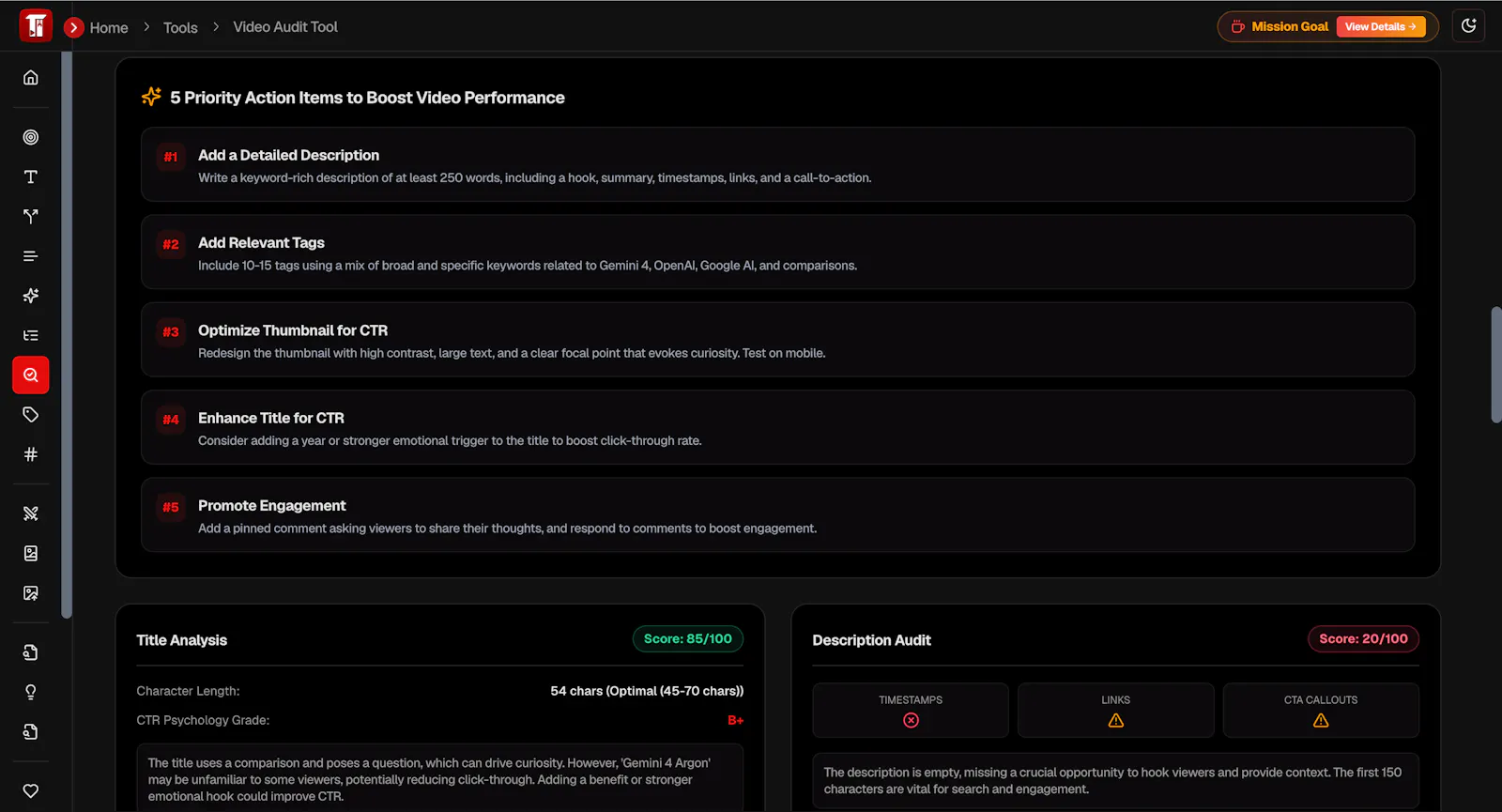Click the hashtag icon in the sidebar
Image resolution: width=1502 pixels, height=812 pixels.
31,454
